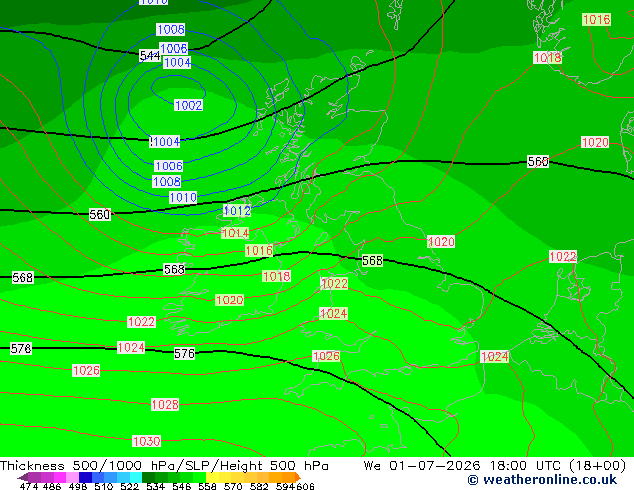Click the red 1030 isobar label
Screen dimensions: 634x490
pyautogui.click(x=146, y=441)
